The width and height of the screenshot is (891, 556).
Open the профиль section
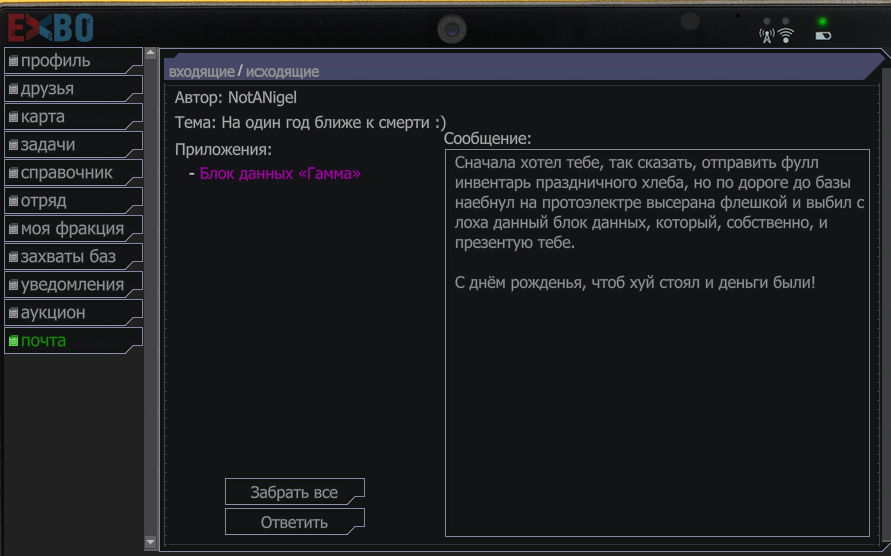pyautogui.click(x=73, y=60)
